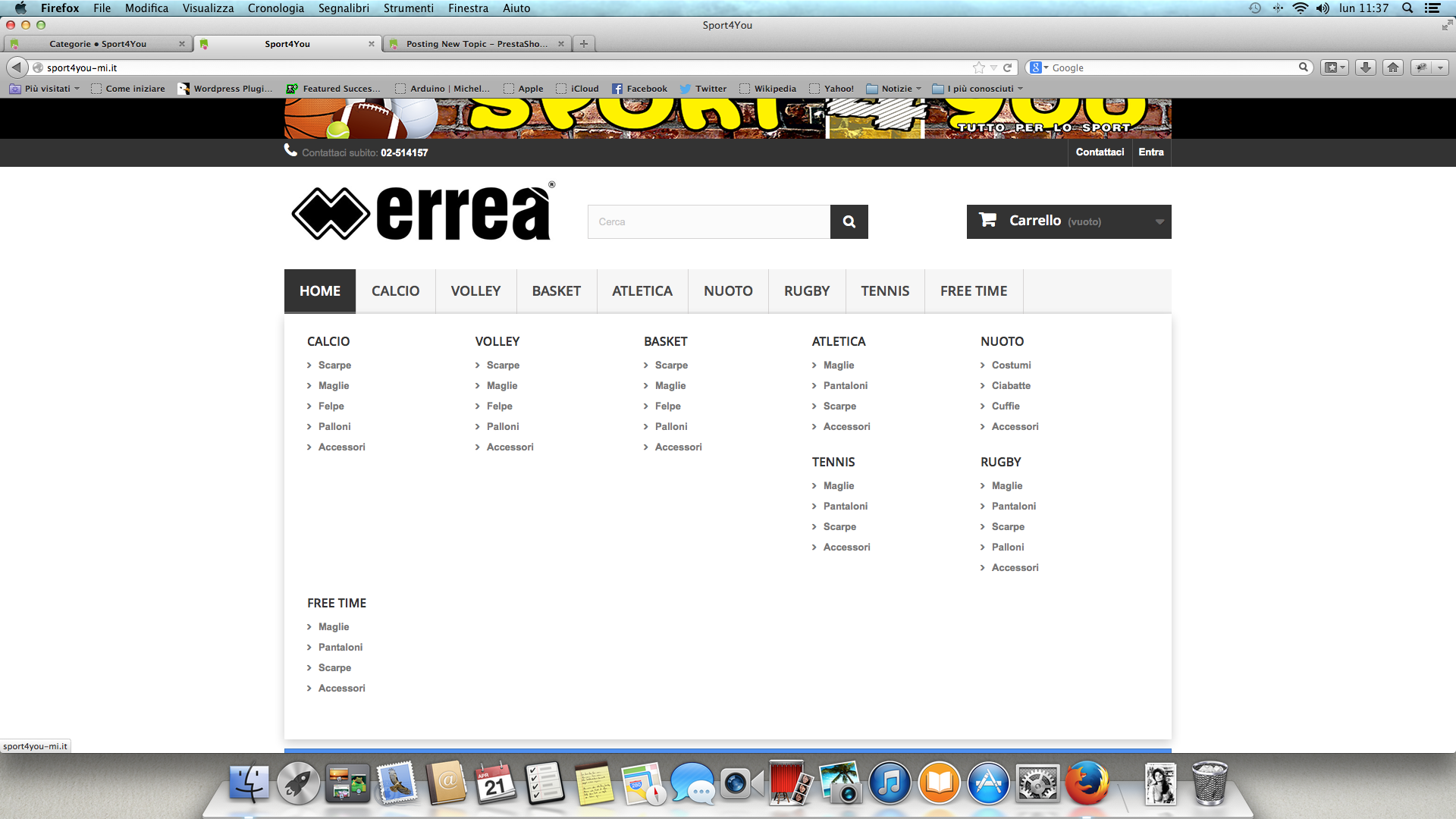Open the Segnalibri menu in menu bar
The width and height of the screenshot is (1456, 819).
click(x=344, y=8)
